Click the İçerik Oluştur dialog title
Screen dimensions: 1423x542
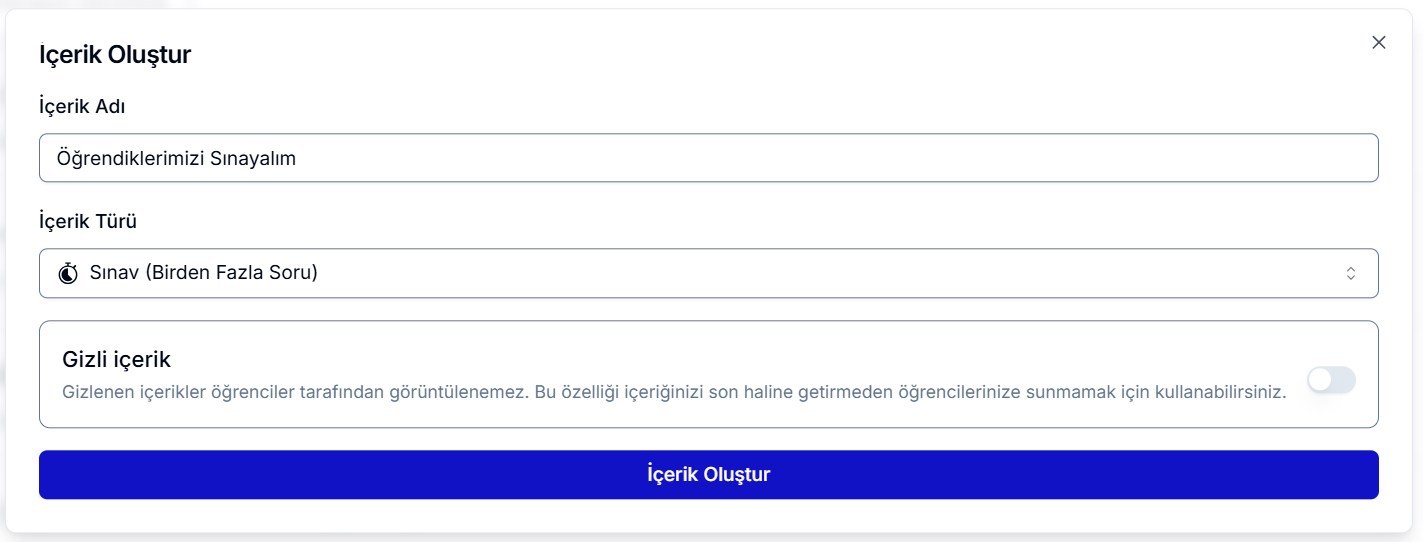(x=115, y=55)
